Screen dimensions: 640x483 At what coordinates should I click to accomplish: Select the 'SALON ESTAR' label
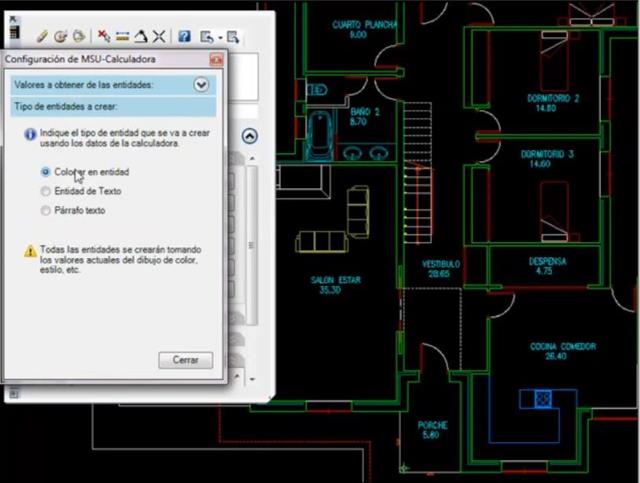coord(336,280)
